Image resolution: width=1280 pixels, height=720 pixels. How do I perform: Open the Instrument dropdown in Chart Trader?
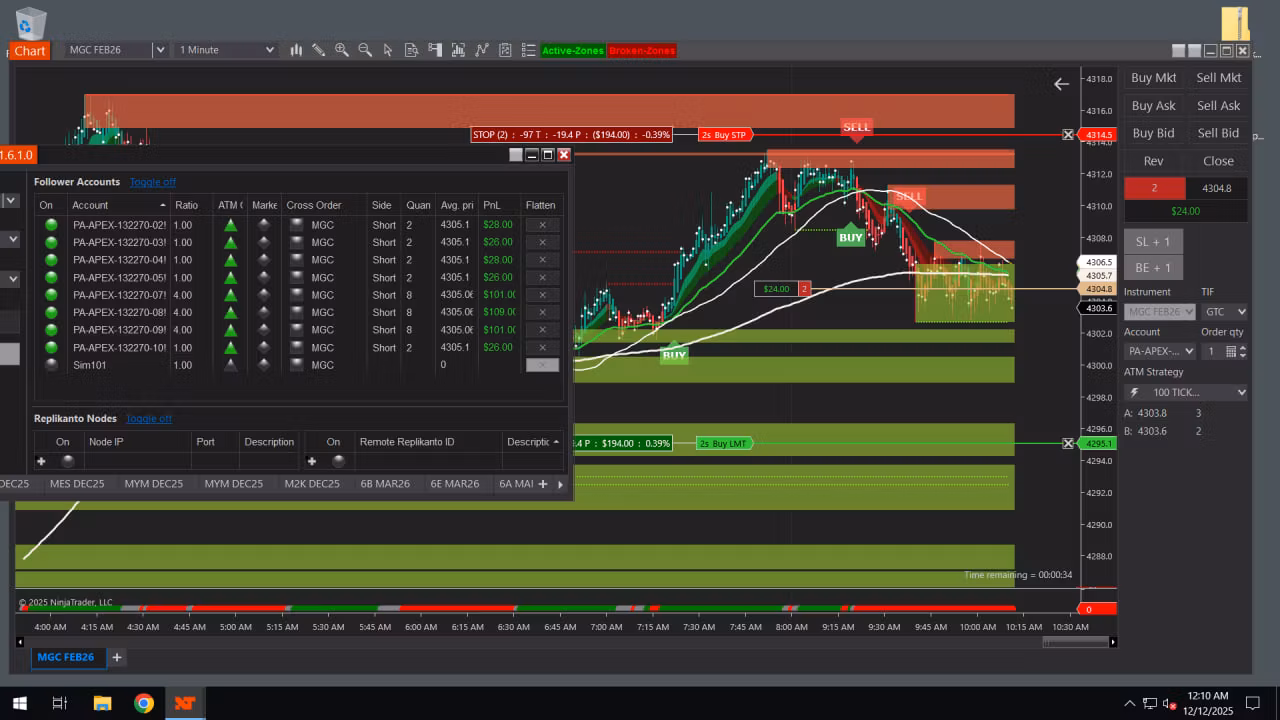(1159, 312)
